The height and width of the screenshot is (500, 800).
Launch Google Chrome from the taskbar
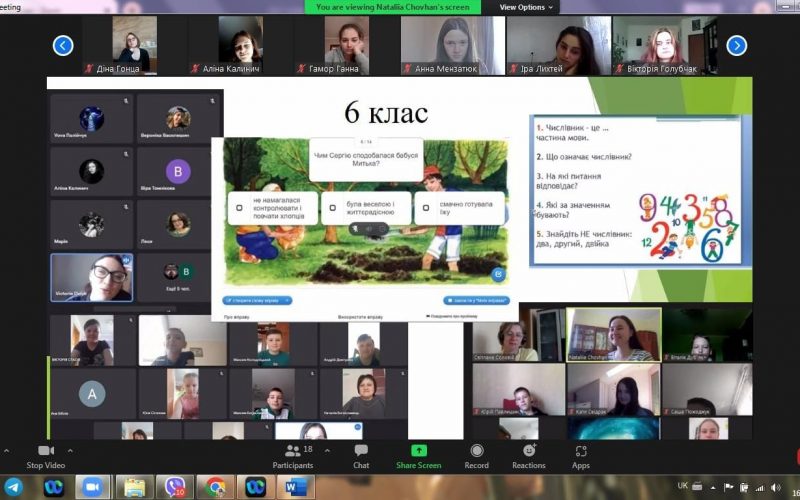(215, 486)
